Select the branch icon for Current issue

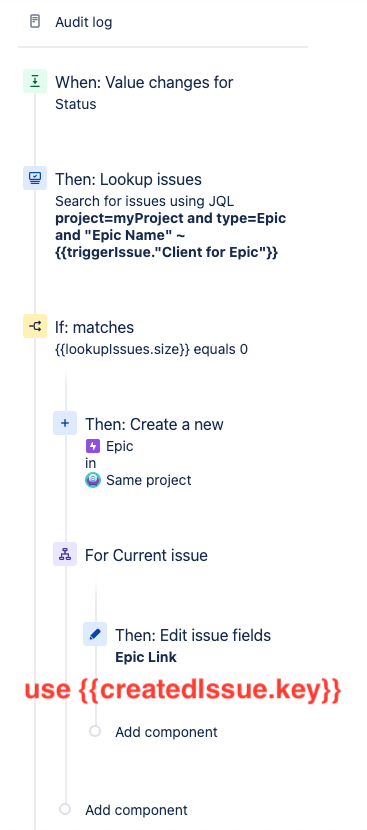click(65, 554)
